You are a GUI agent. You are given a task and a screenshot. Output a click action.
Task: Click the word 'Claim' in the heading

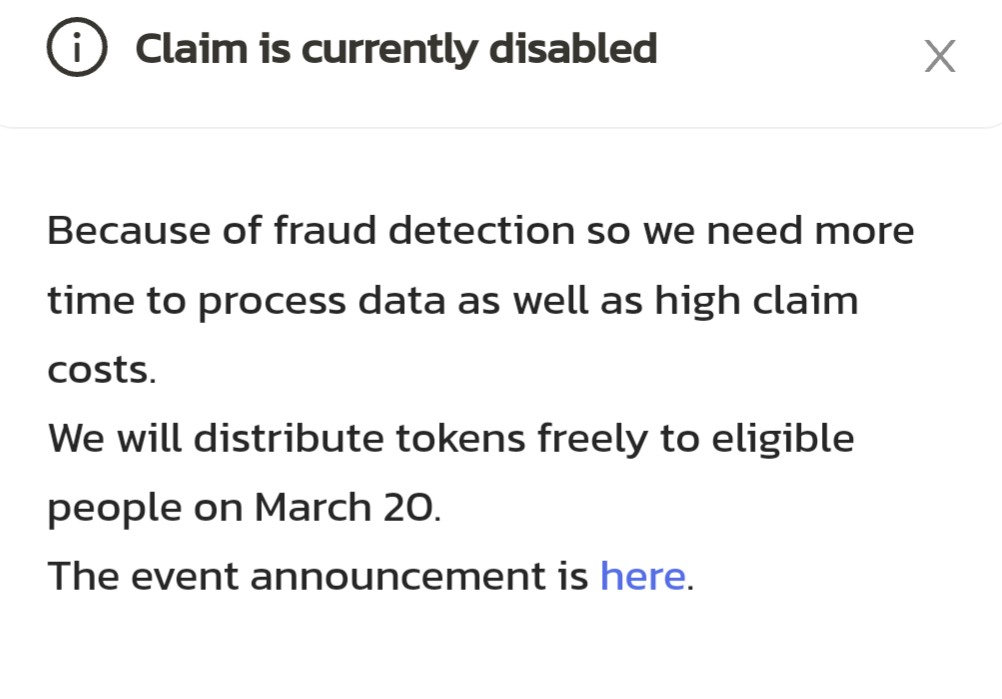(191, 49)
